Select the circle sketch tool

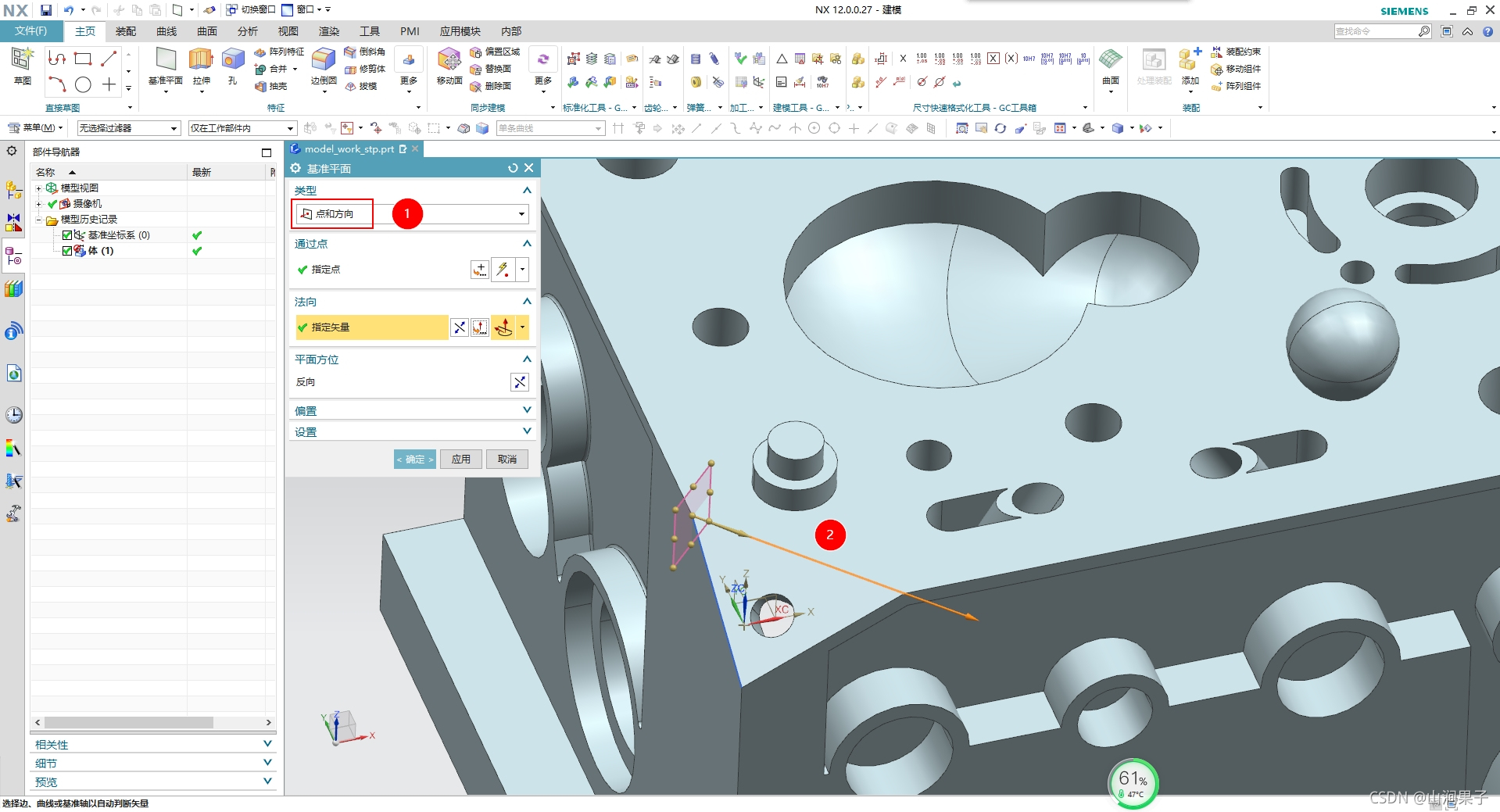point(83,84)
